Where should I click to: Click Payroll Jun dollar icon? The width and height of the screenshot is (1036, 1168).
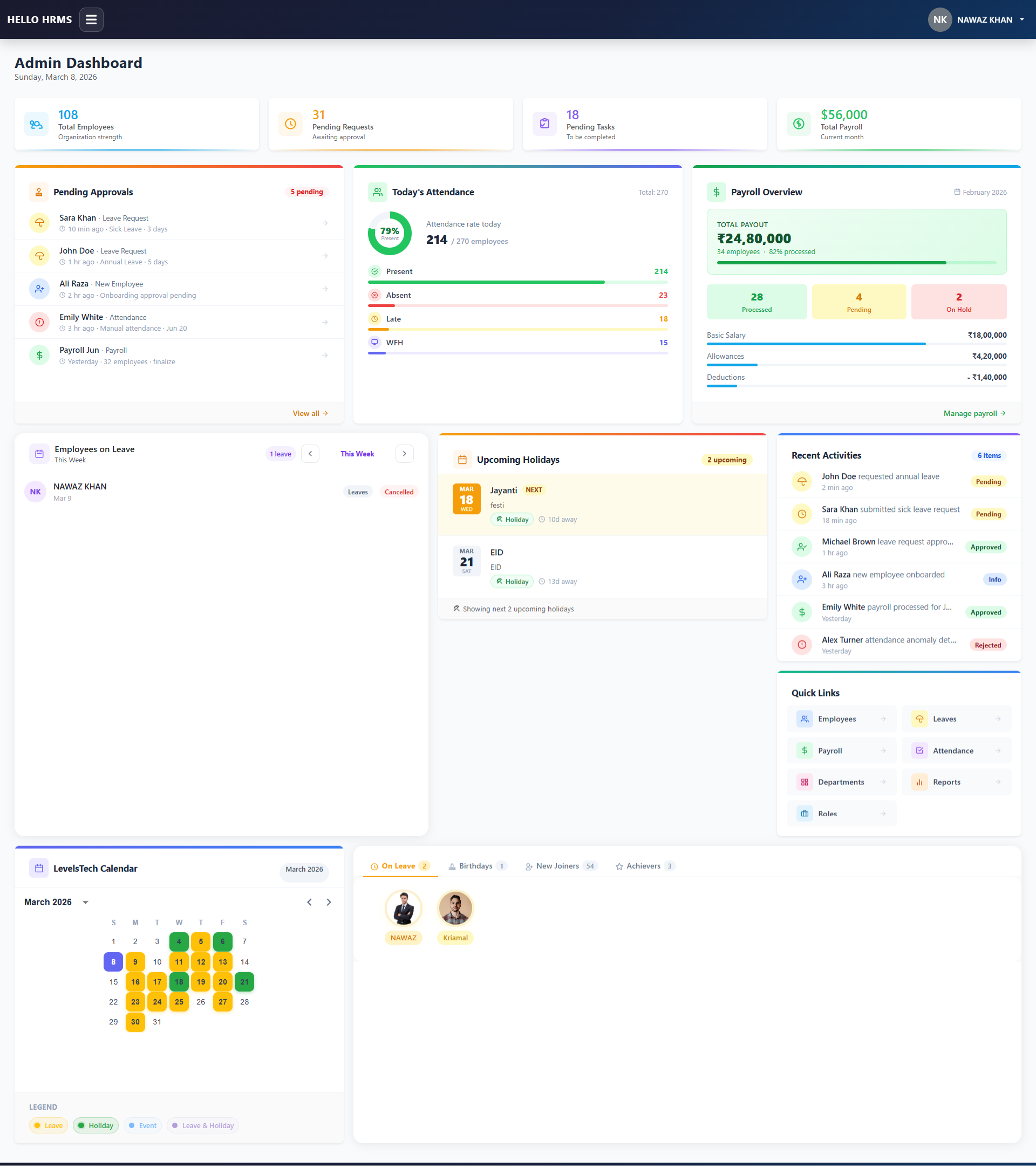[x=39, y=356]
